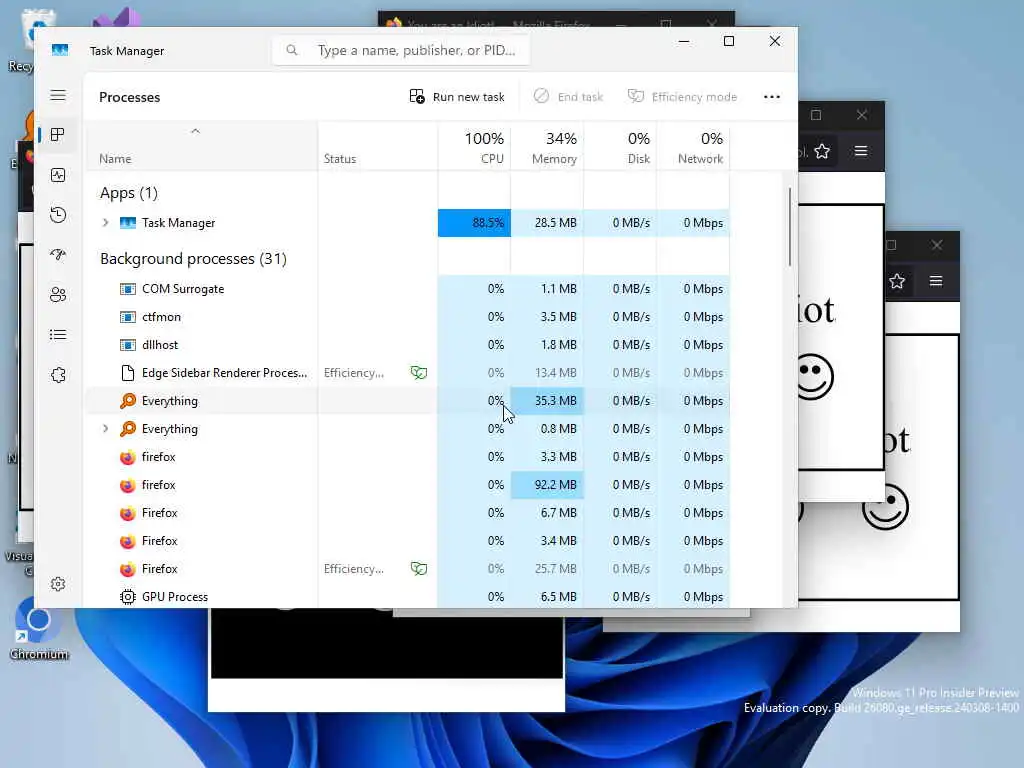1024x768 pixels.
Task: Open the Users sidebar icon
Action: click(x=58, y=295)
